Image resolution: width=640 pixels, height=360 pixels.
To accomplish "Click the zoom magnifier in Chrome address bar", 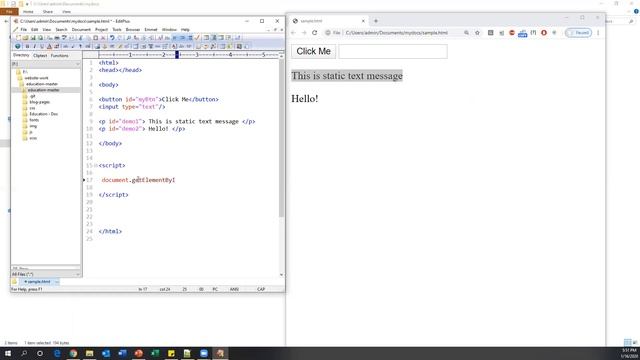I will (466, 33).
